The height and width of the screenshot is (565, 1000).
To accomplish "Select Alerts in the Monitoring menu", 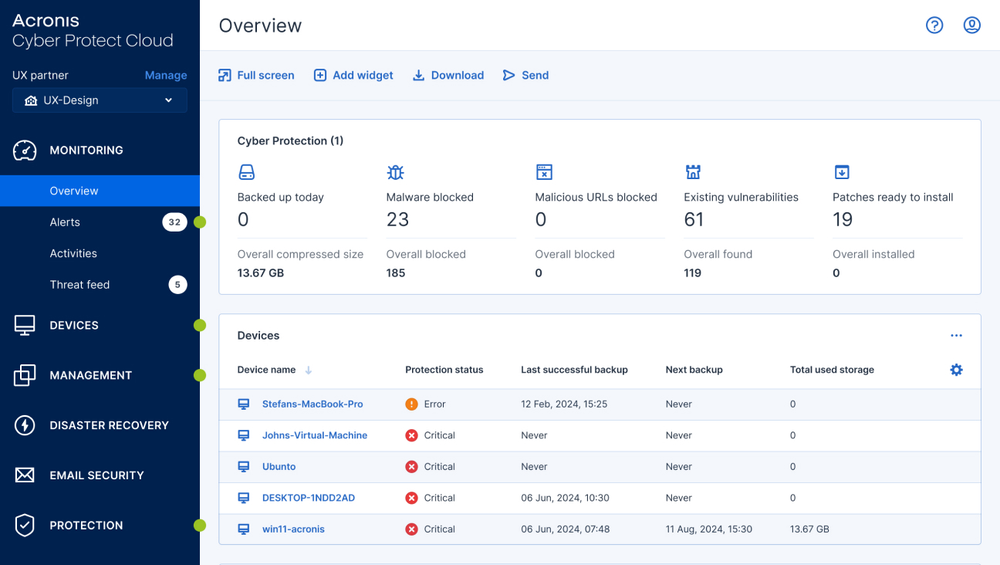I will pyautogui.click(x=65, y=222).
